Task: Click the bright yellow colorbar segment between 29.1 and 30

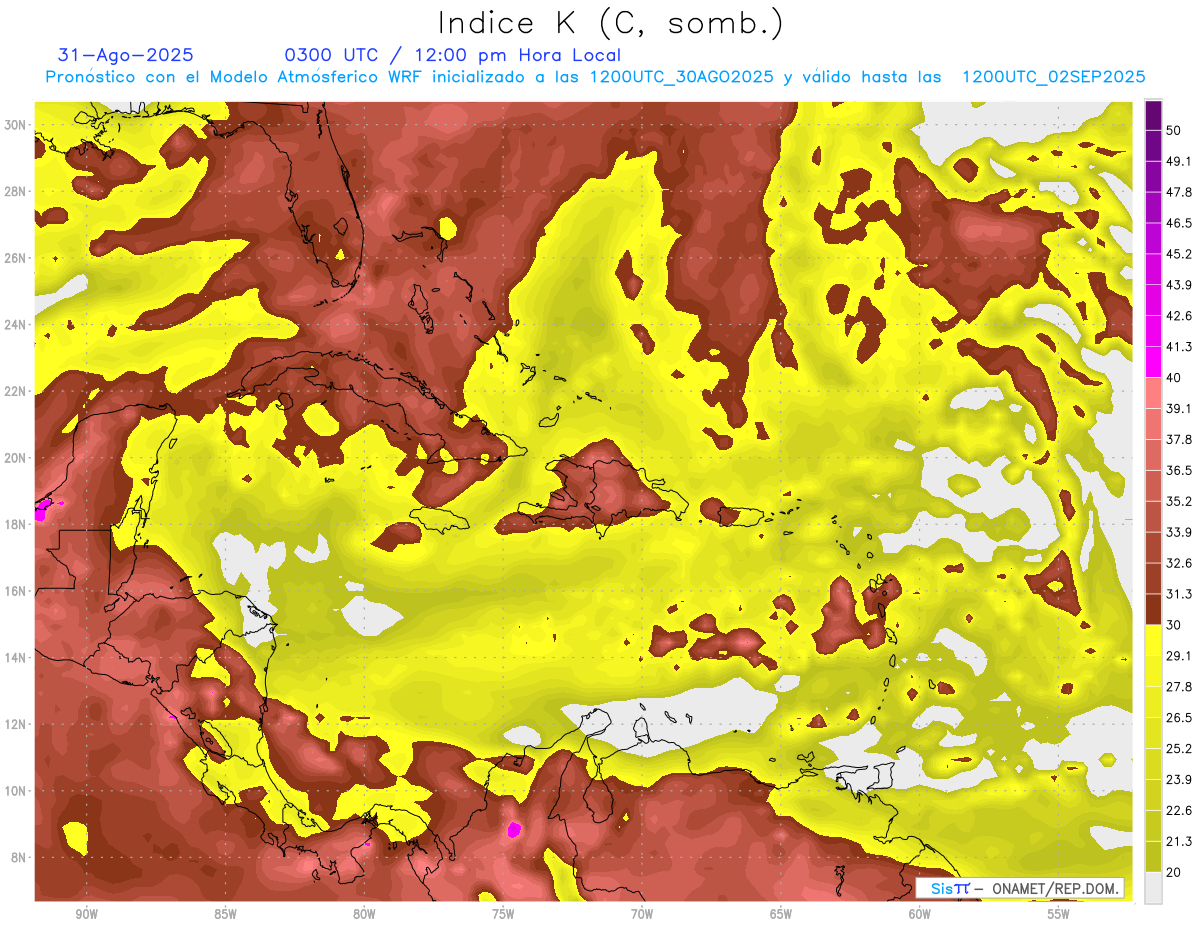Action: click(1153, 640)
